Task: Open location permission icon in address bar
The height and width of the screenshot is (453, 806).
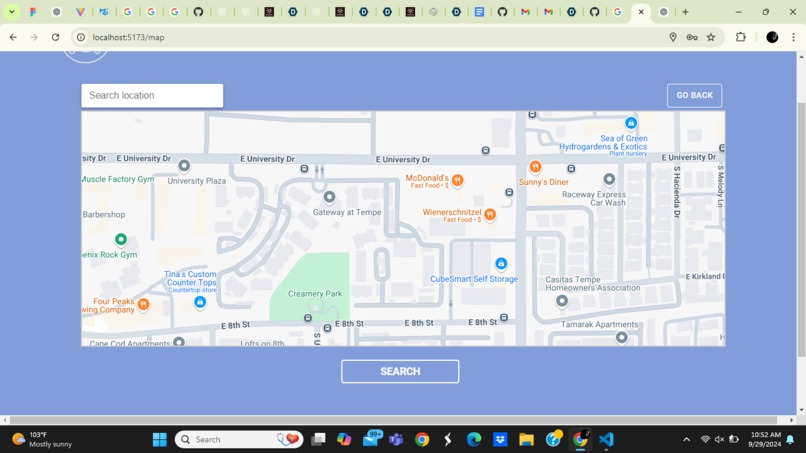Action: point(673,37)
